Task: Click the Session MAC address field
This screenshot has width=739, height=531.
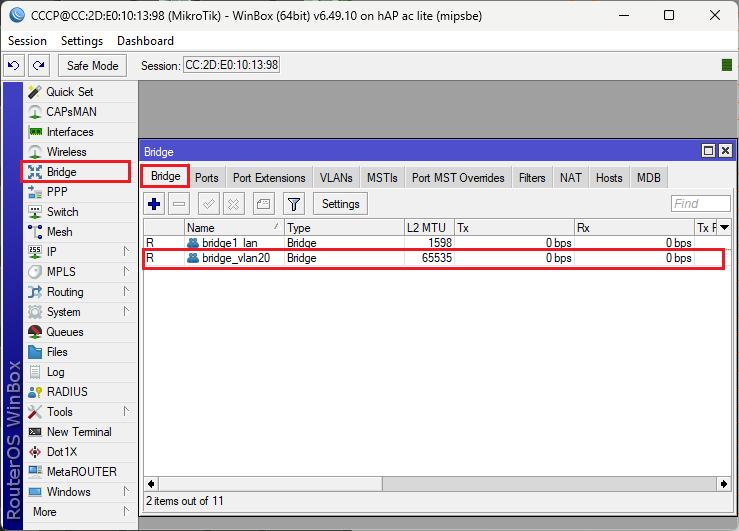Action: click(231, 65)
